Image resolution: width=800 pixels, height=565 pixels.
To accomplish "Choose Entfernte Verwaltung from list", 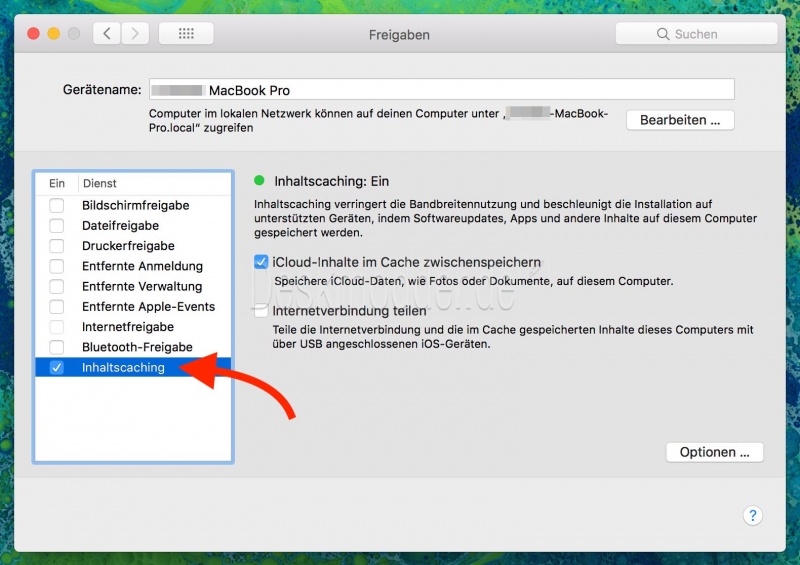I will 142,287.
